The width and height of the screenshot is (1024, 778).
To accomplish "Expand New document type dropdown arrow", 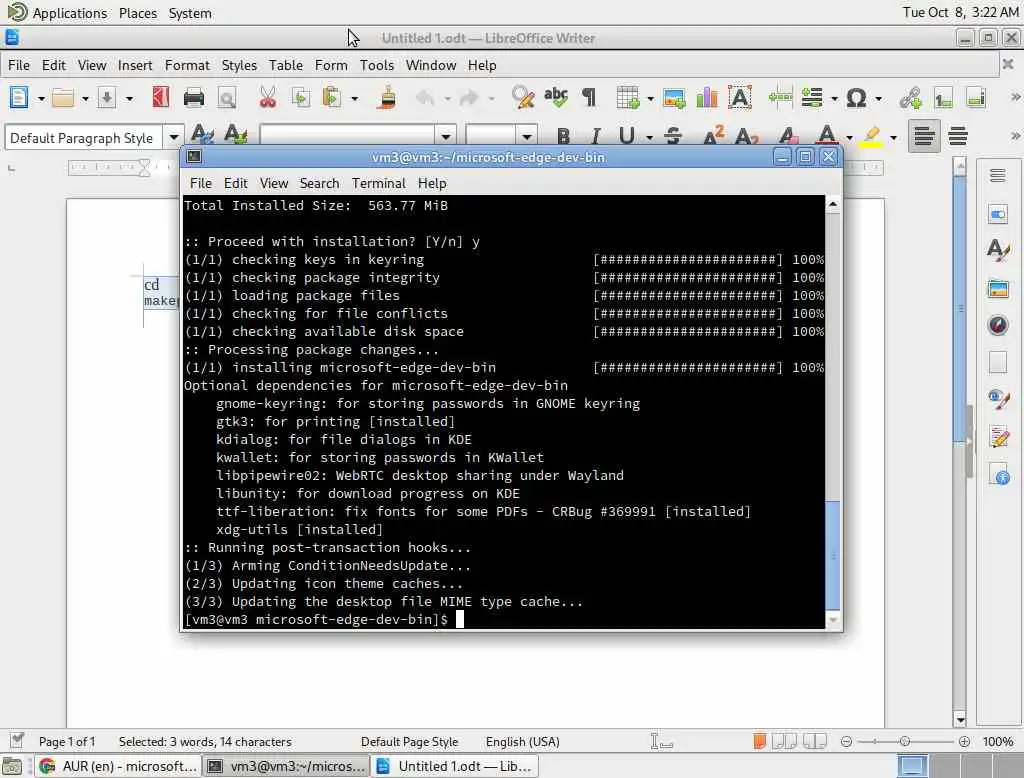I will pyautogui.click(x=41, y=99).
